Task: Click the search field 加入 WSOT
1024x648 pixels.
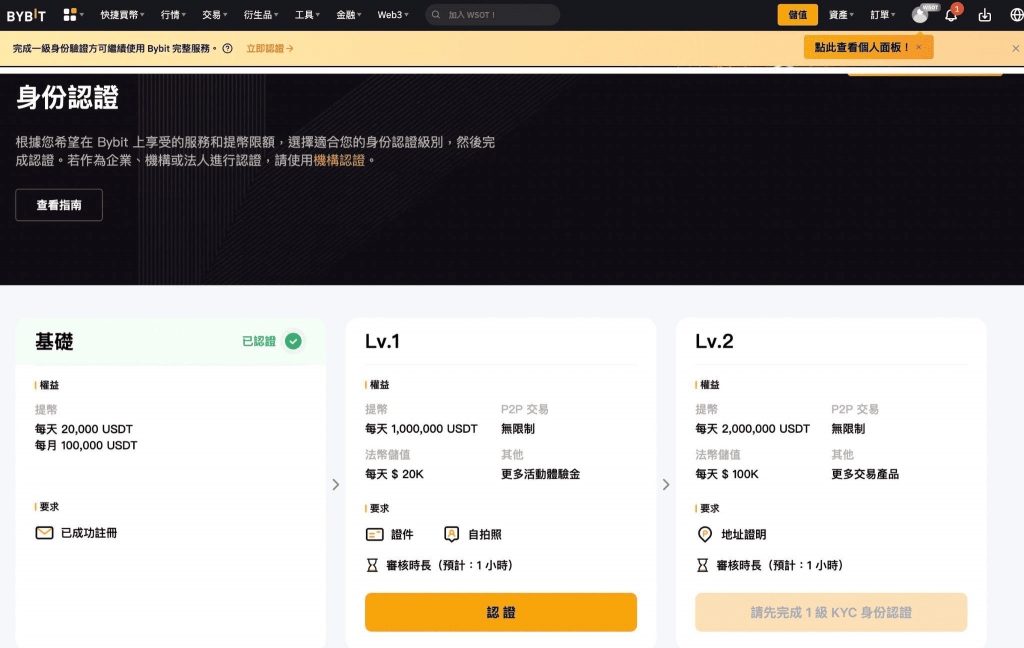Action: (x=492, y=14)
